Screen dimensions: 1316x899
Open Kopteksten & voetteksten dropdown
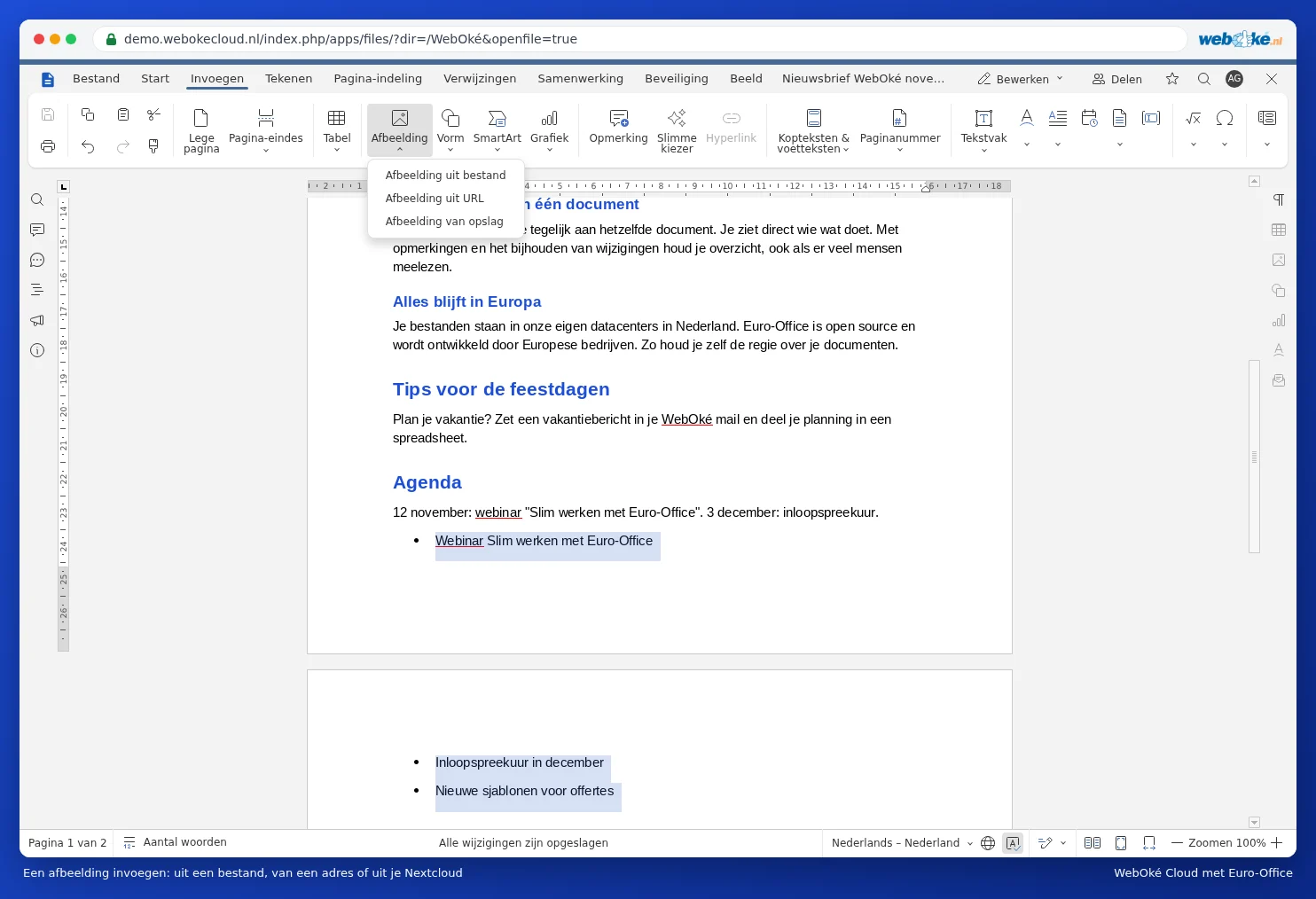coord(813,130)
